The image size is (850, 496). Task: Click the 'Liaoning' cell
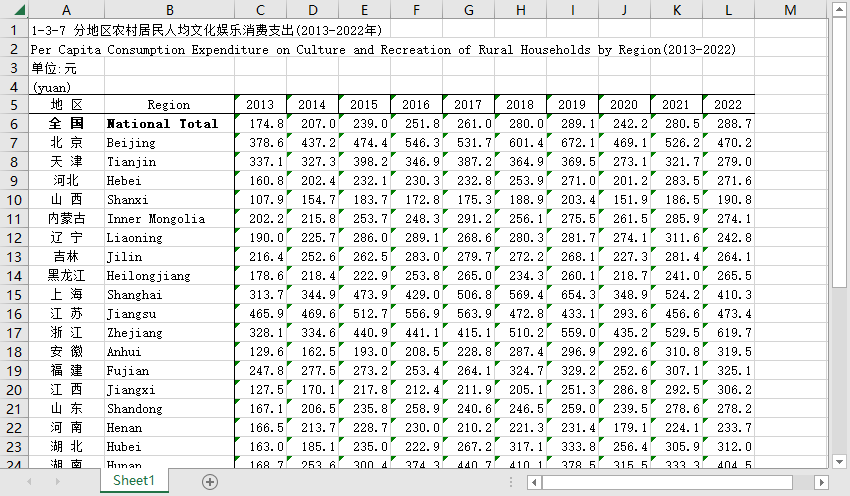pos(169,237)
